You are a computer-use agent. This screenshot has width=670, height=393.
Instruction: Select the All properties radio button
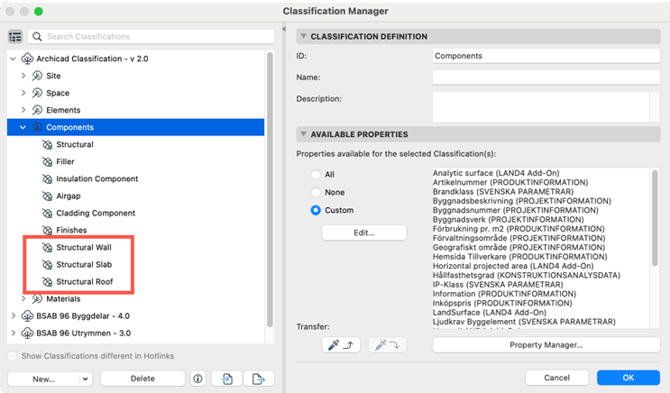tap(316, 174)
